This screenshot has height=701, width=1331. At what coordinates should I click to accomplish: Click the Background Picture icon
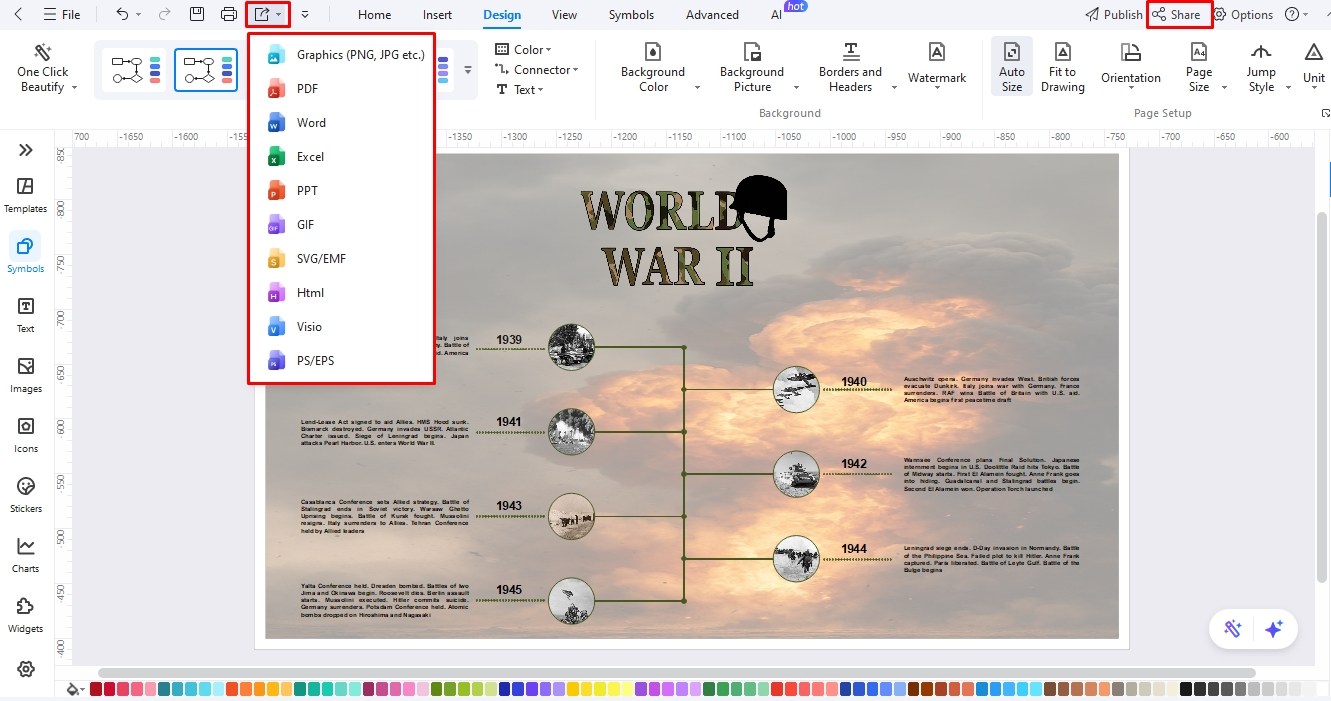point(752,51)
